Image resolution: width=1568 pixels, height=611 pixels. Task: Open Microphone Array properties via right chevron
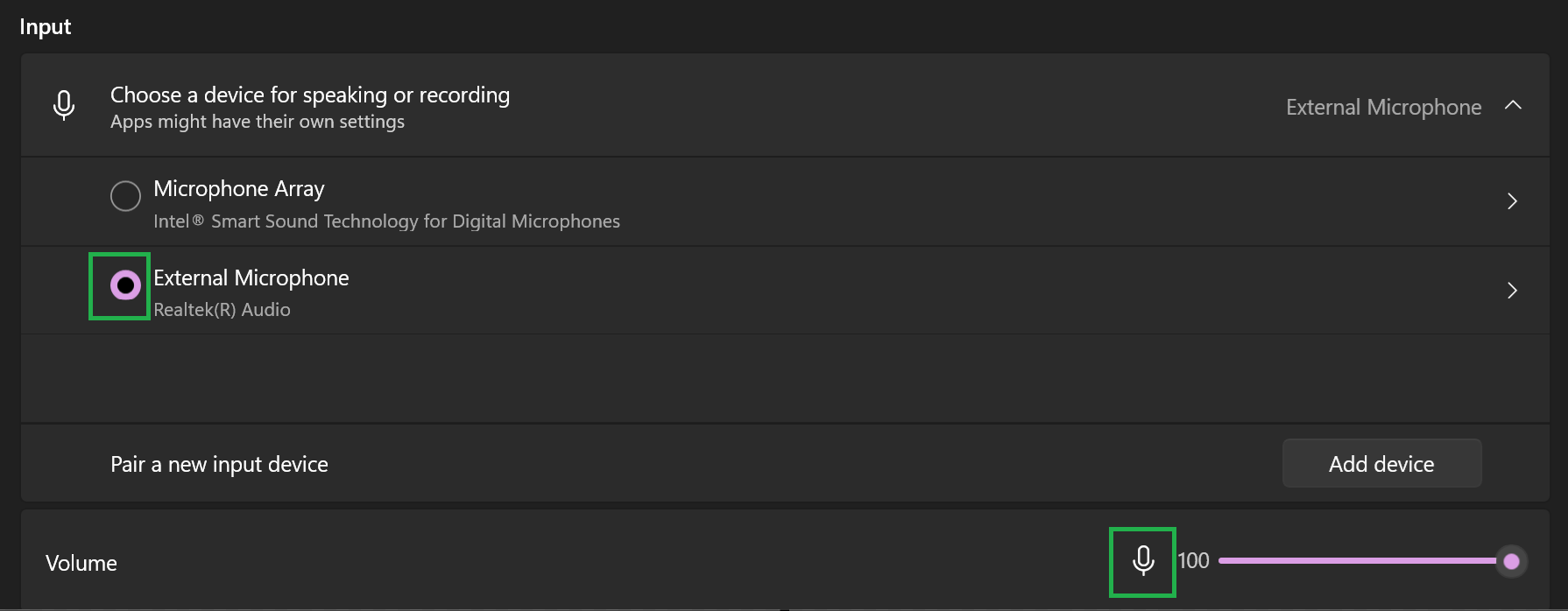(1512, 201)
